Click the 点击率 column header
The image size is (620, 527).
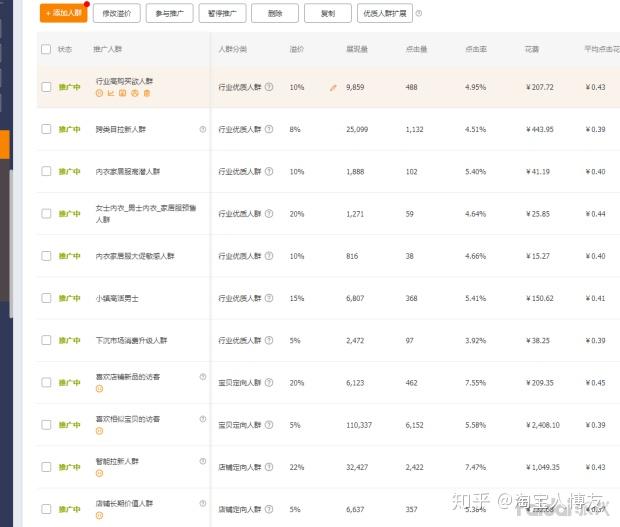pyautogui.click(x=476, y=49)
